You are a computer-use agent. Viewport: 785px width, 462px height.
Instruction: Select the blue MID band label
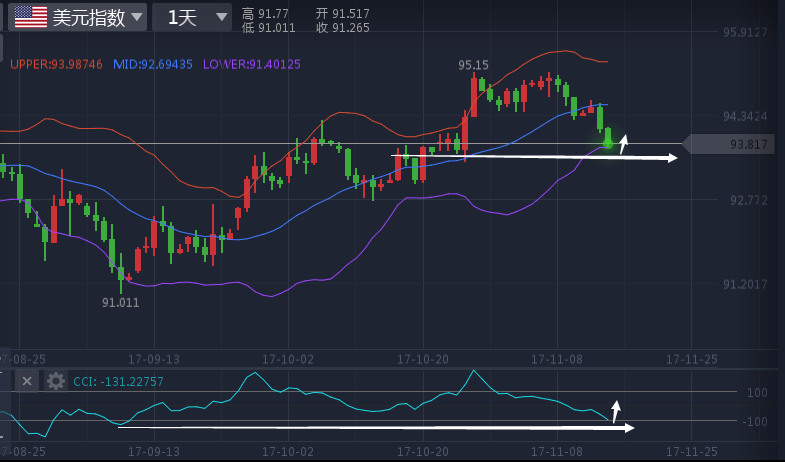(x=152, y=64)
